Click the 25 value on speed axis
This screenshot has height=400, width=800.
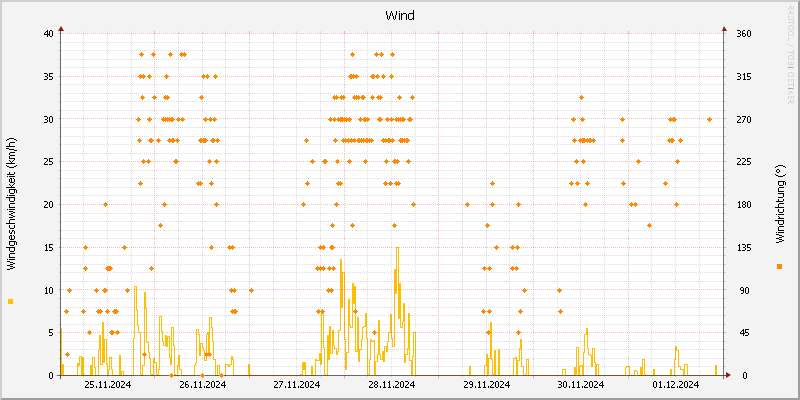point(48,162)
